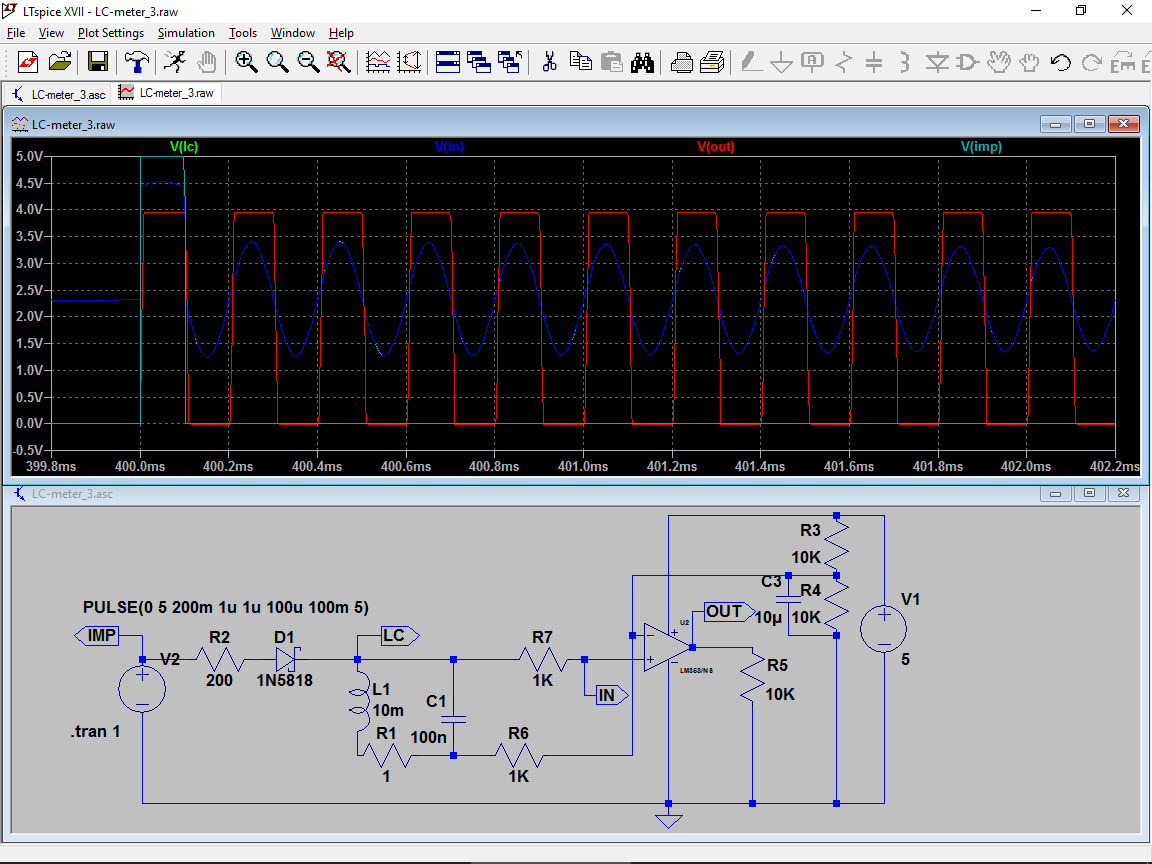Click the Open file folder icon
The image size is (1152, 864).
[60, 63]
